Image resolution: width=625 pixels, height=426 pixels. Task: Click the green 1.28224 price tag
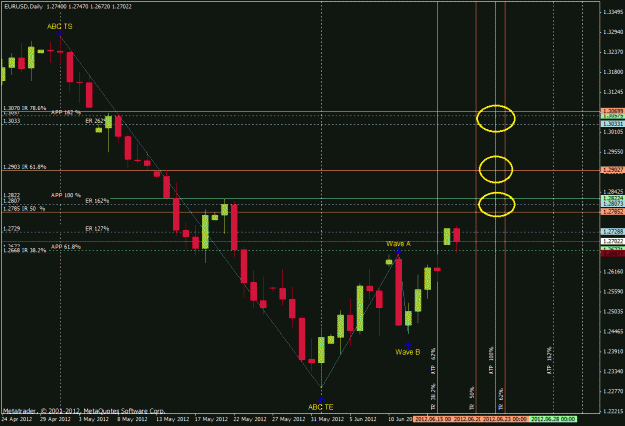coord(612,198)
